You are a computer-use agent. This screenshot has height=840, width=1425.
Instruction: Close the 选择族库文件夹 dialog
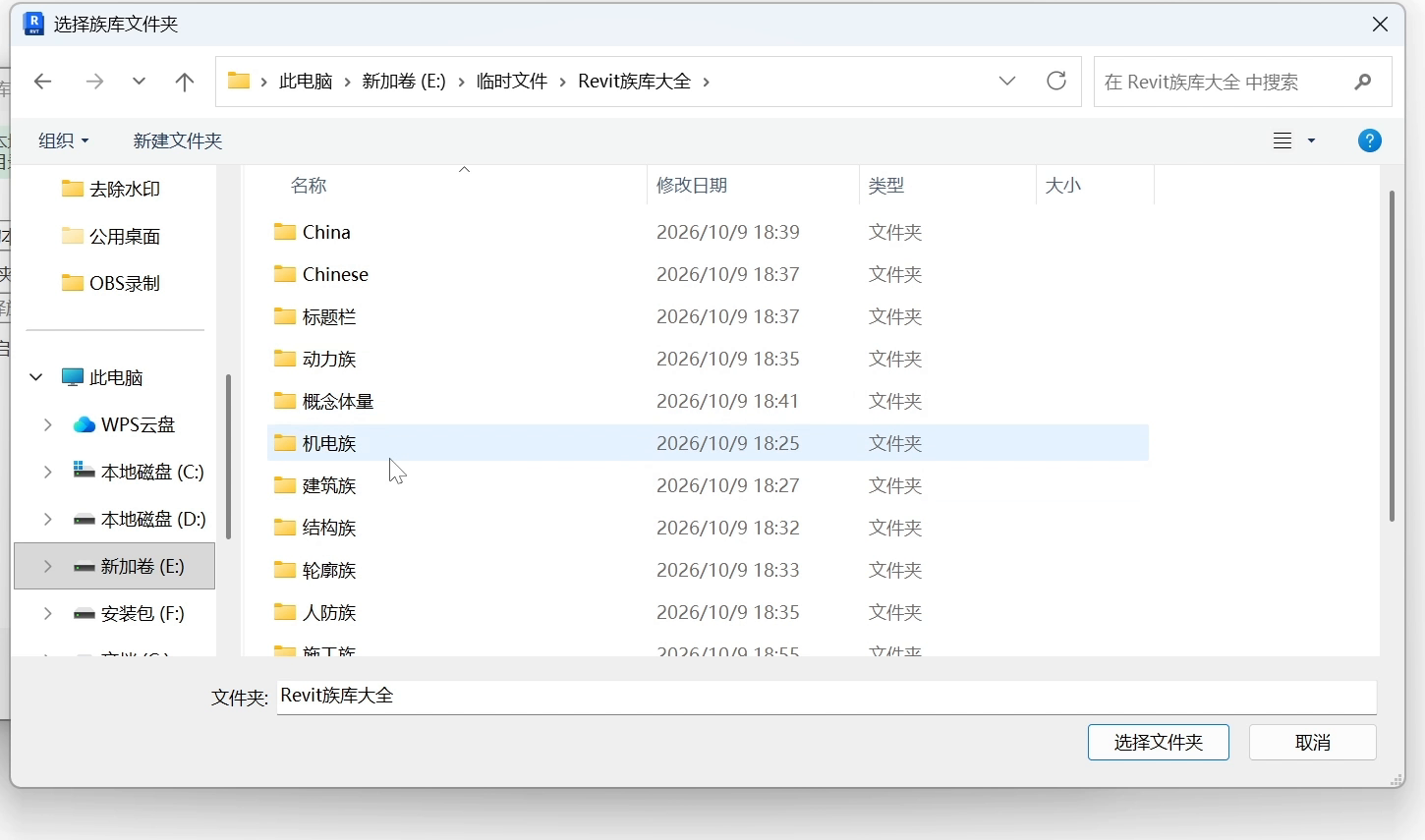pyautogui.click(x=1380, y=25)
